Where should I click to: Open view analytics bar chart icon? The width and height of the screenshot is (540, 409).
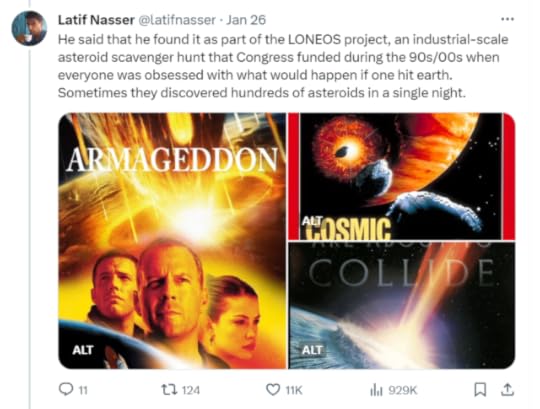coord(376,390)
